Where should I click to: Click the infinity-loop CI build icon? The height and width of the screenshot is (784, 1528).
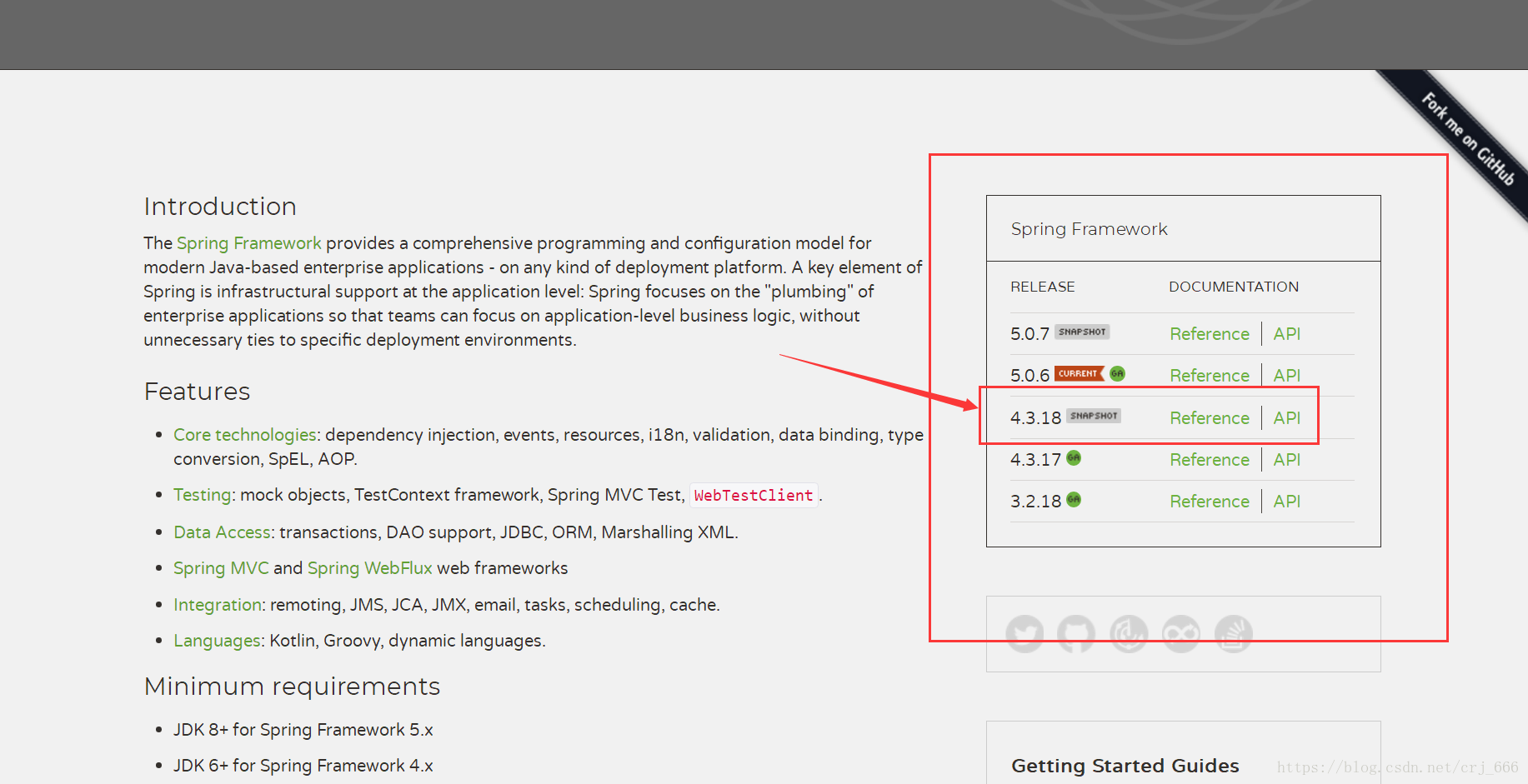pos(1181,634)
